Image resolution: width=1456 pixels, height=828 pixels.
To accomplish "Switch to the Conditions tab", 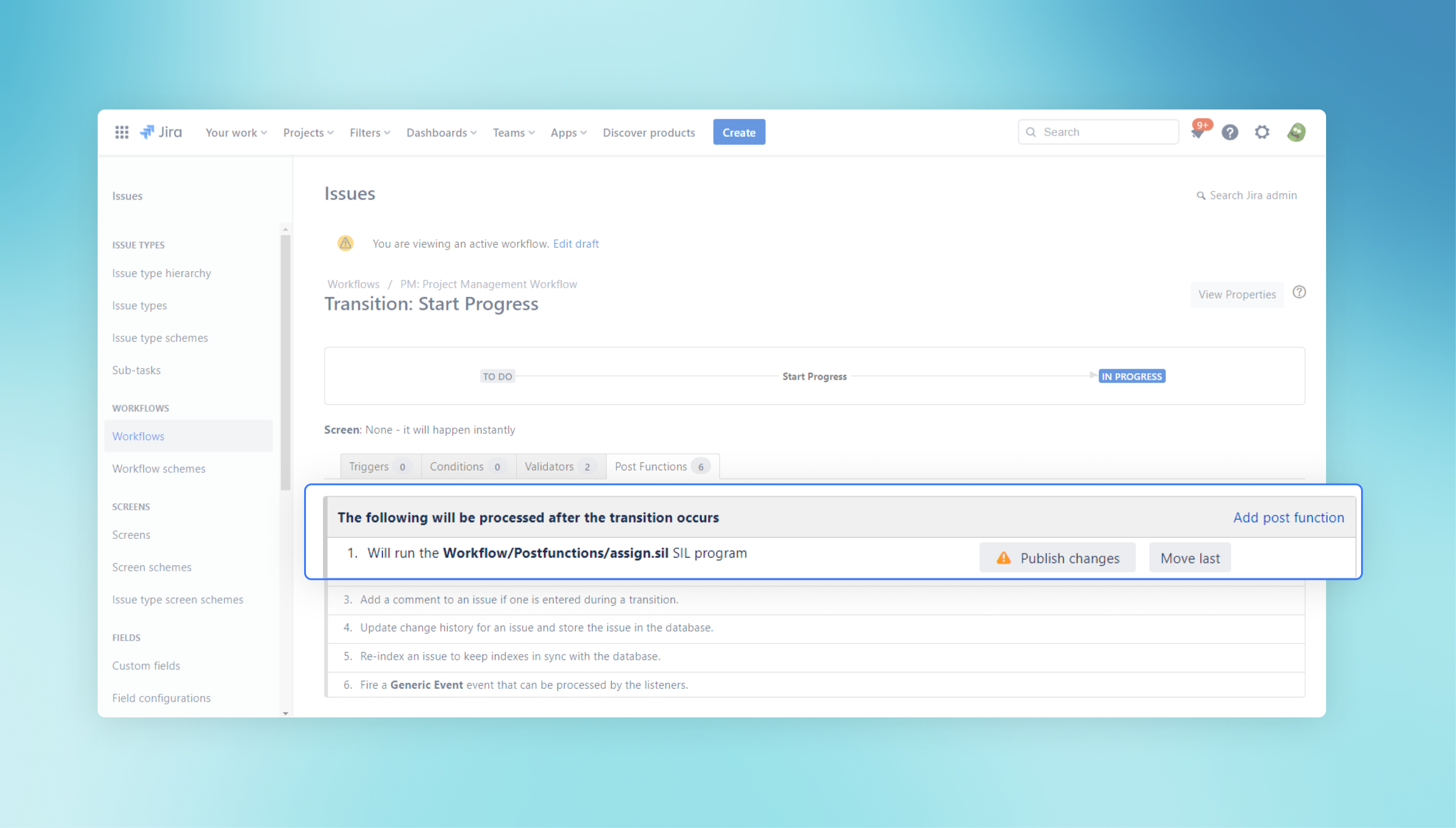I will click(464, 466).
